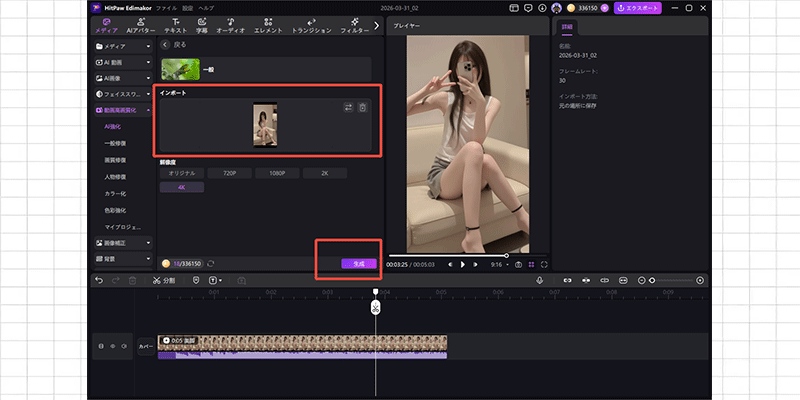Show more toolbar tabs with right chevron
The height and width of the screenshot is (400, 800).
point(377,26)
